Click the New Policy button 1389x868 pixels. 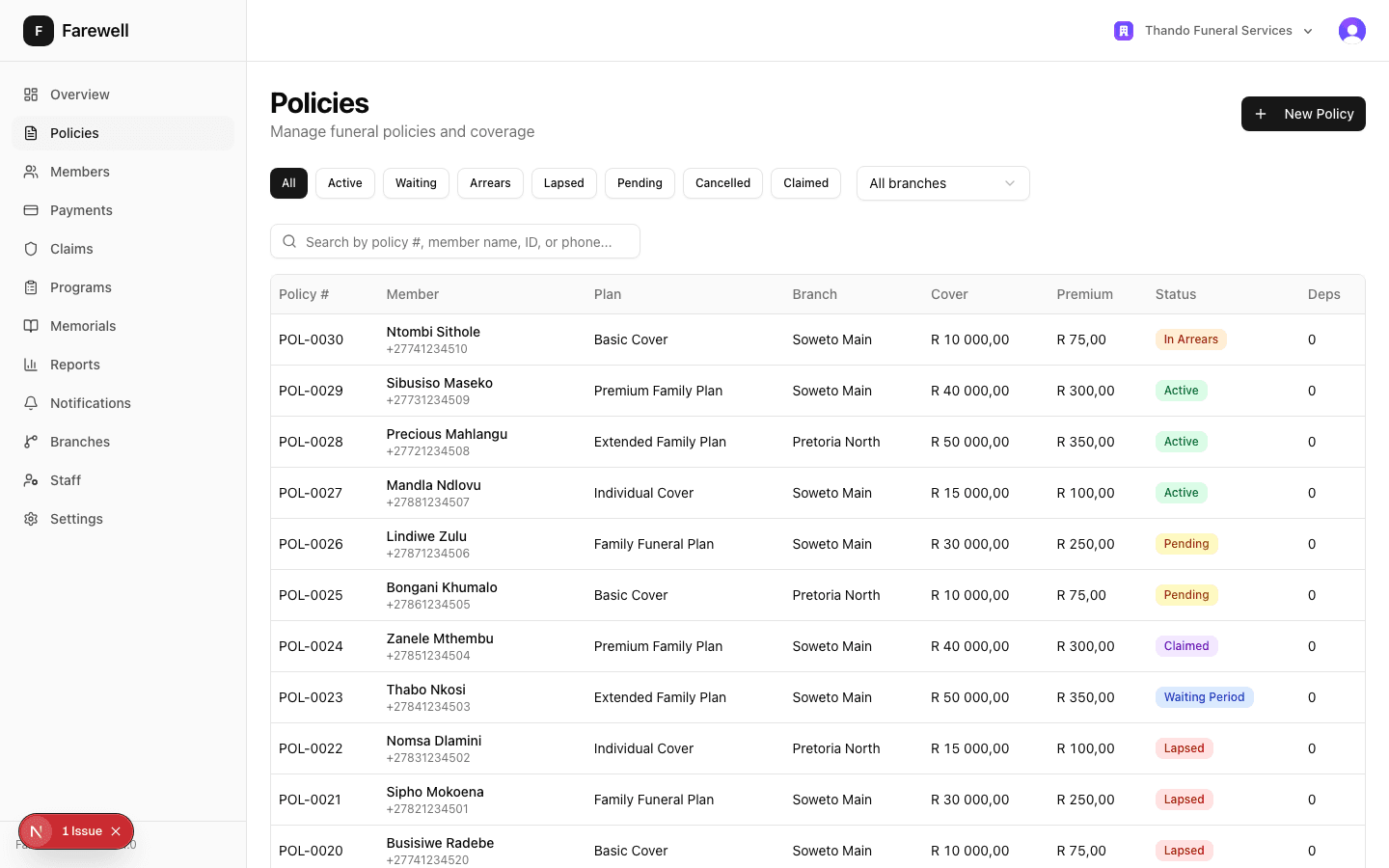pyautogui.click(x=1303, y=114)
